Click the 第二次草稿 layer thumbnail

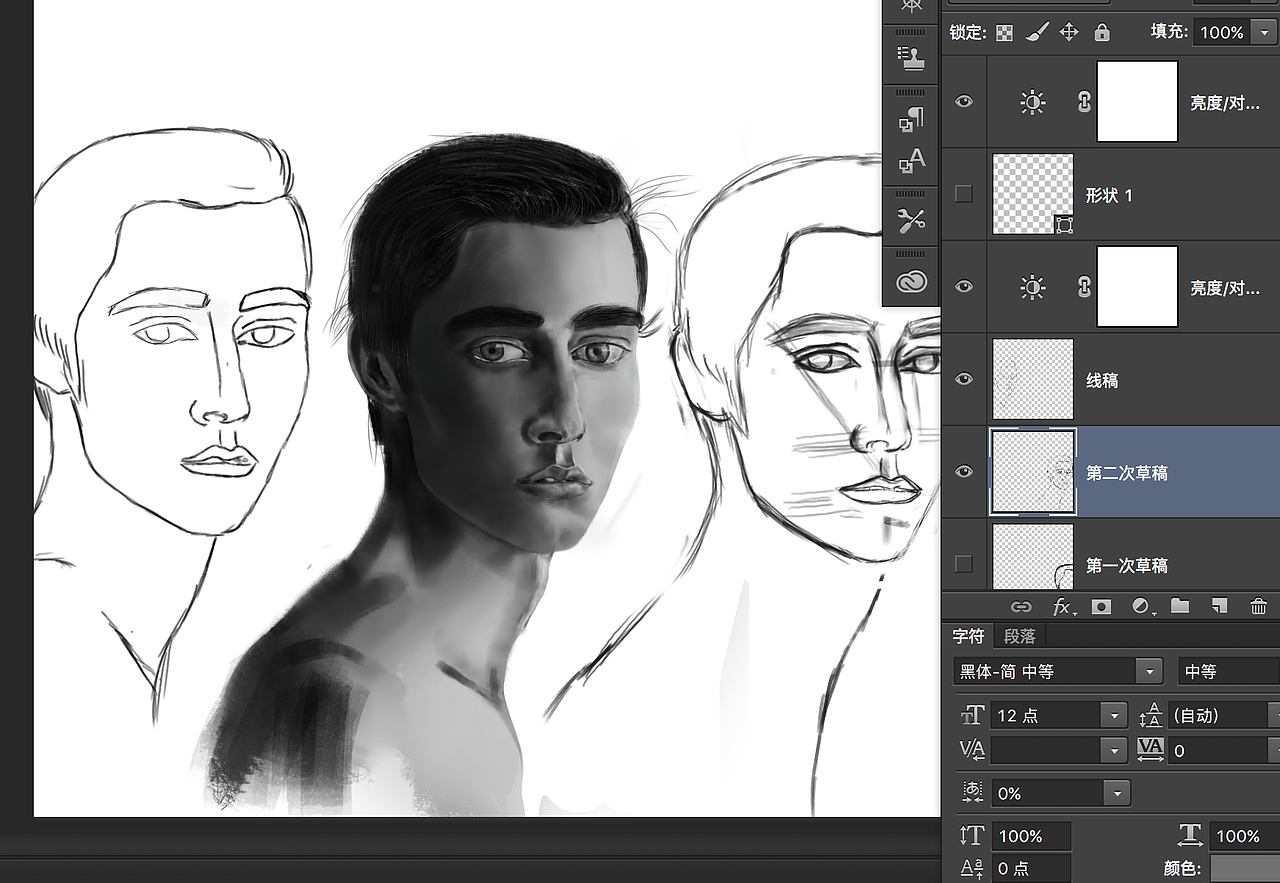point(1033,472)
